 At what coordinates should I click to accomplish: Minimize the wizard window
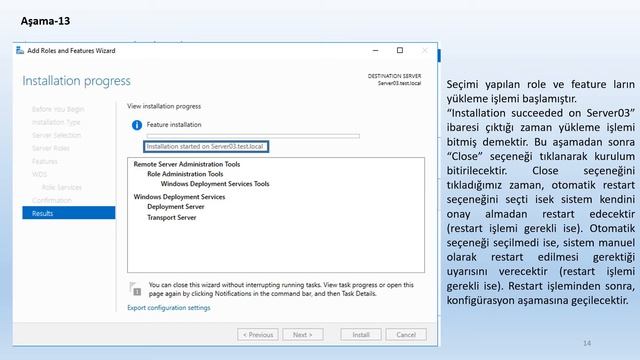(x=376, y=51)
